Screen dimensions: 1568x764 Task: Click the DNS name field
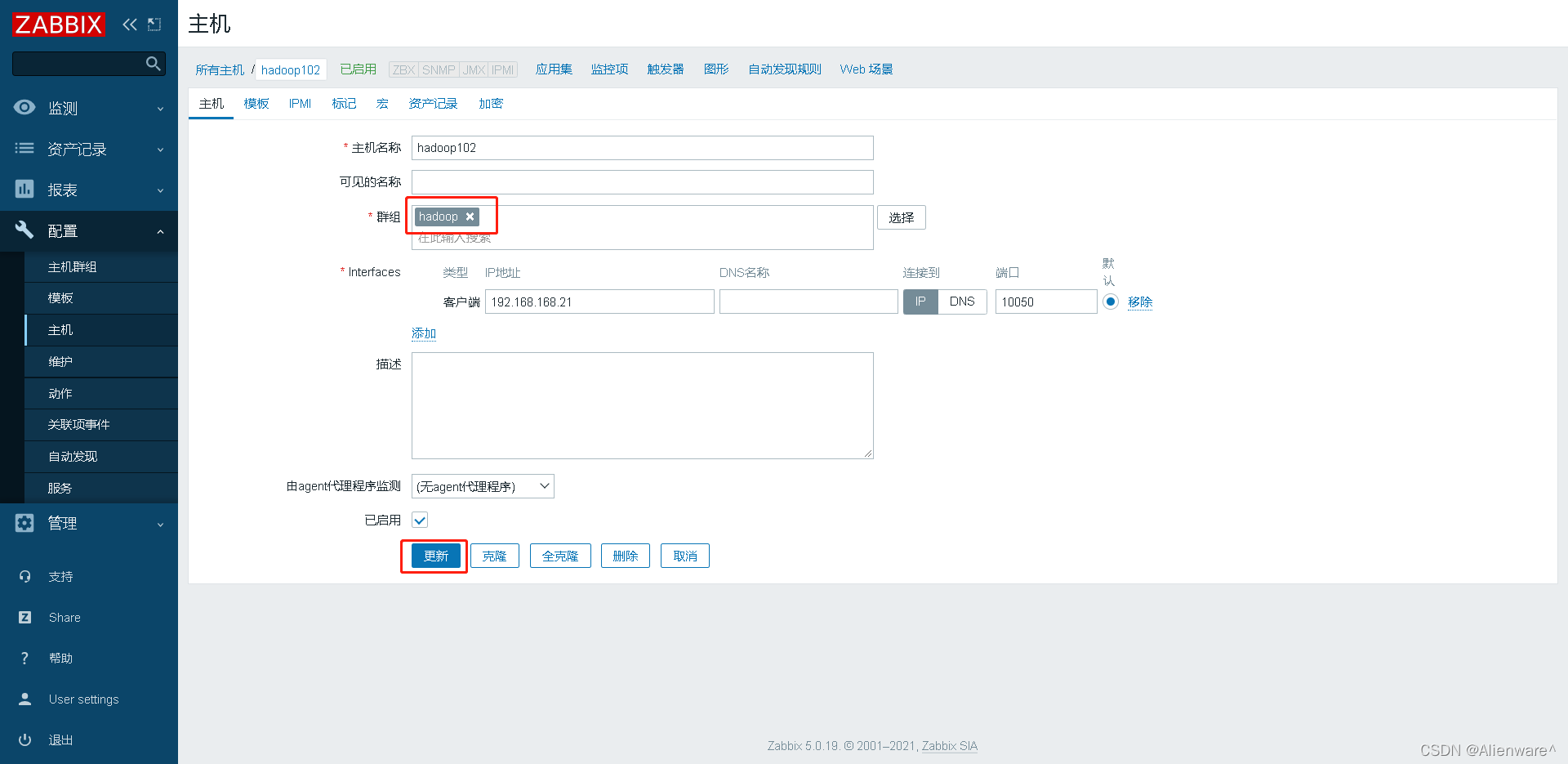click(808, 302)
